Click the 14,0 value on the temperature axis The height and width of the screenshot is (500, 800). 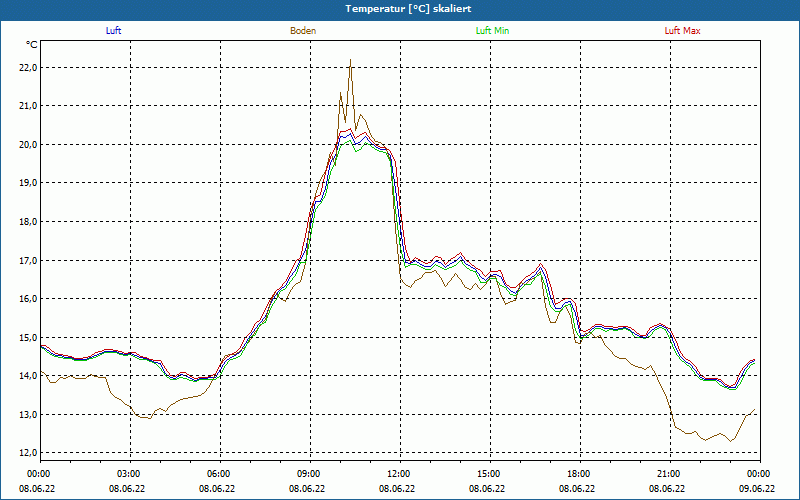27,376
